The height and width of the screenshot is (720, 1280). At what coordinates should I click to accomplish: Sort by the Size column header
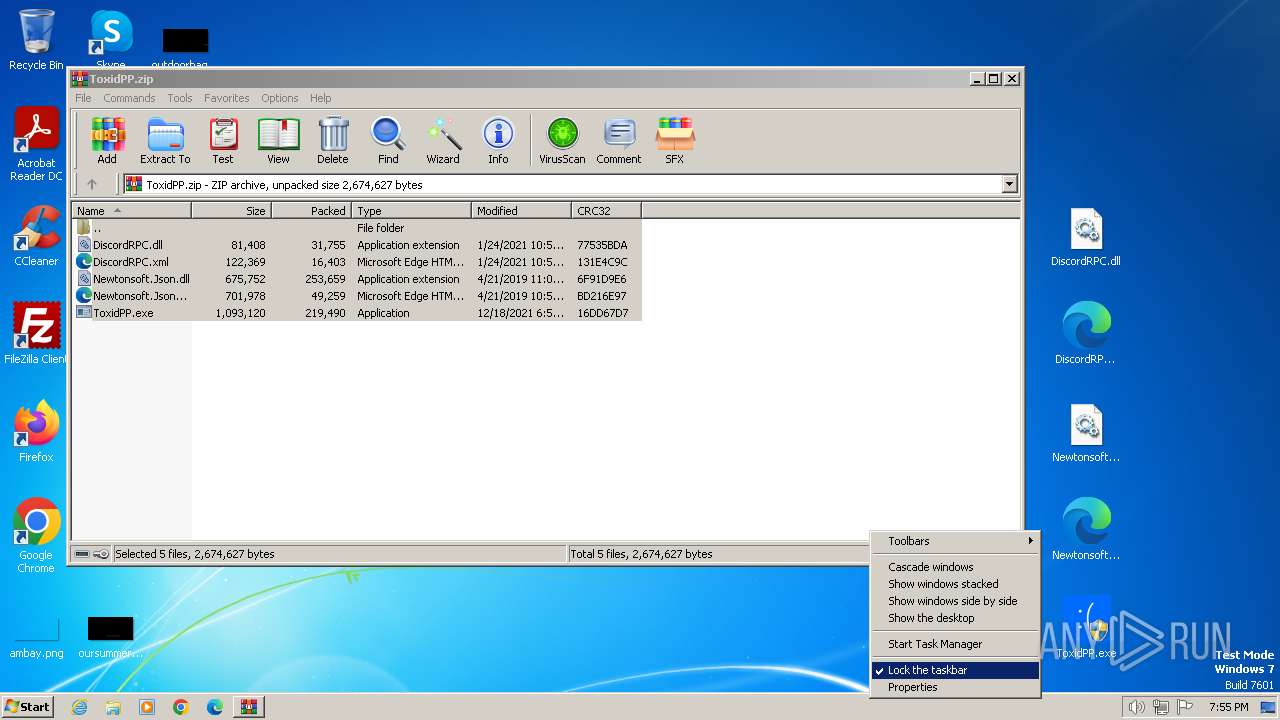pos(231,211)
